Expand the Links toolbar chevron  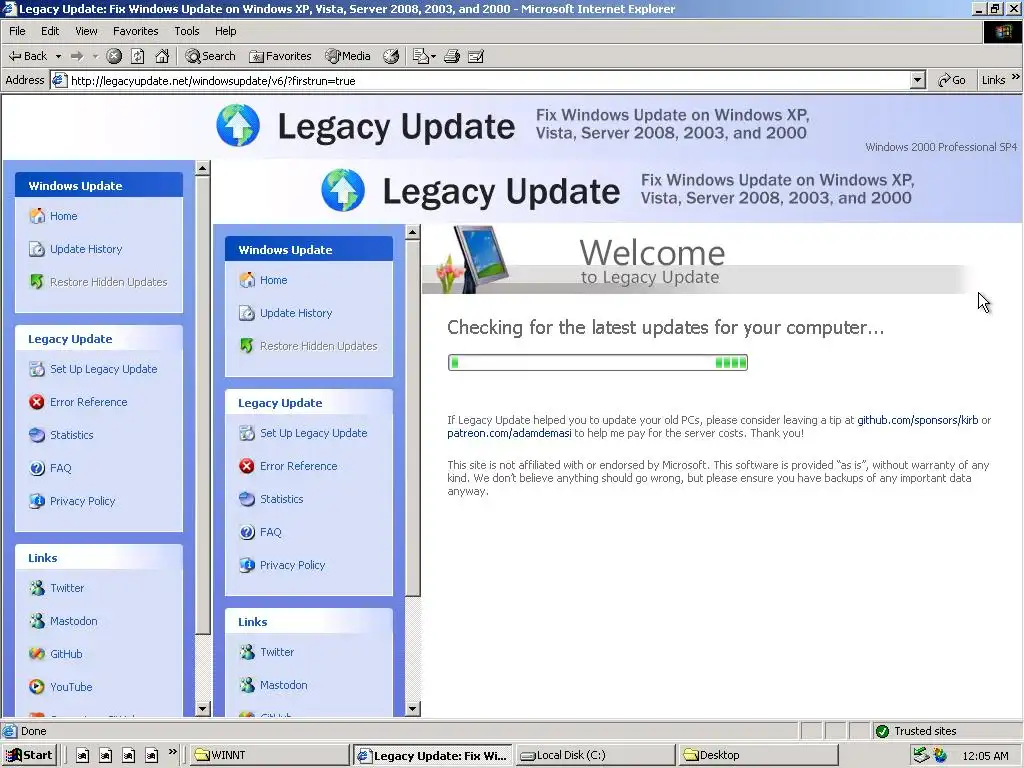1016,77
